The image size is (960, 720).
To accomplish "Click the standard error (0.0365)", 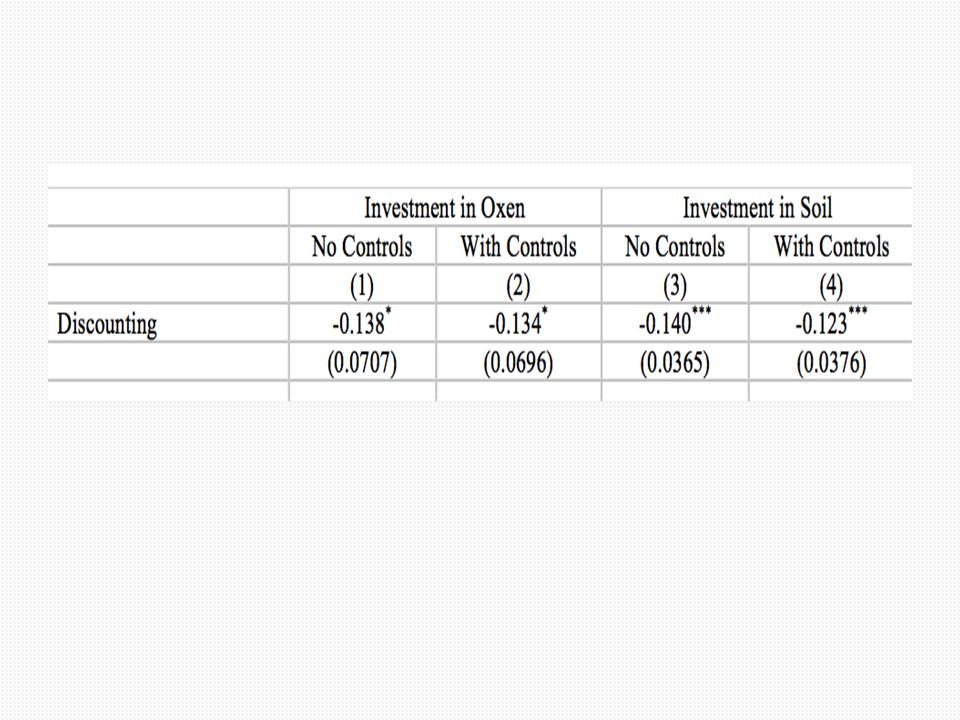I will point(675,362).
